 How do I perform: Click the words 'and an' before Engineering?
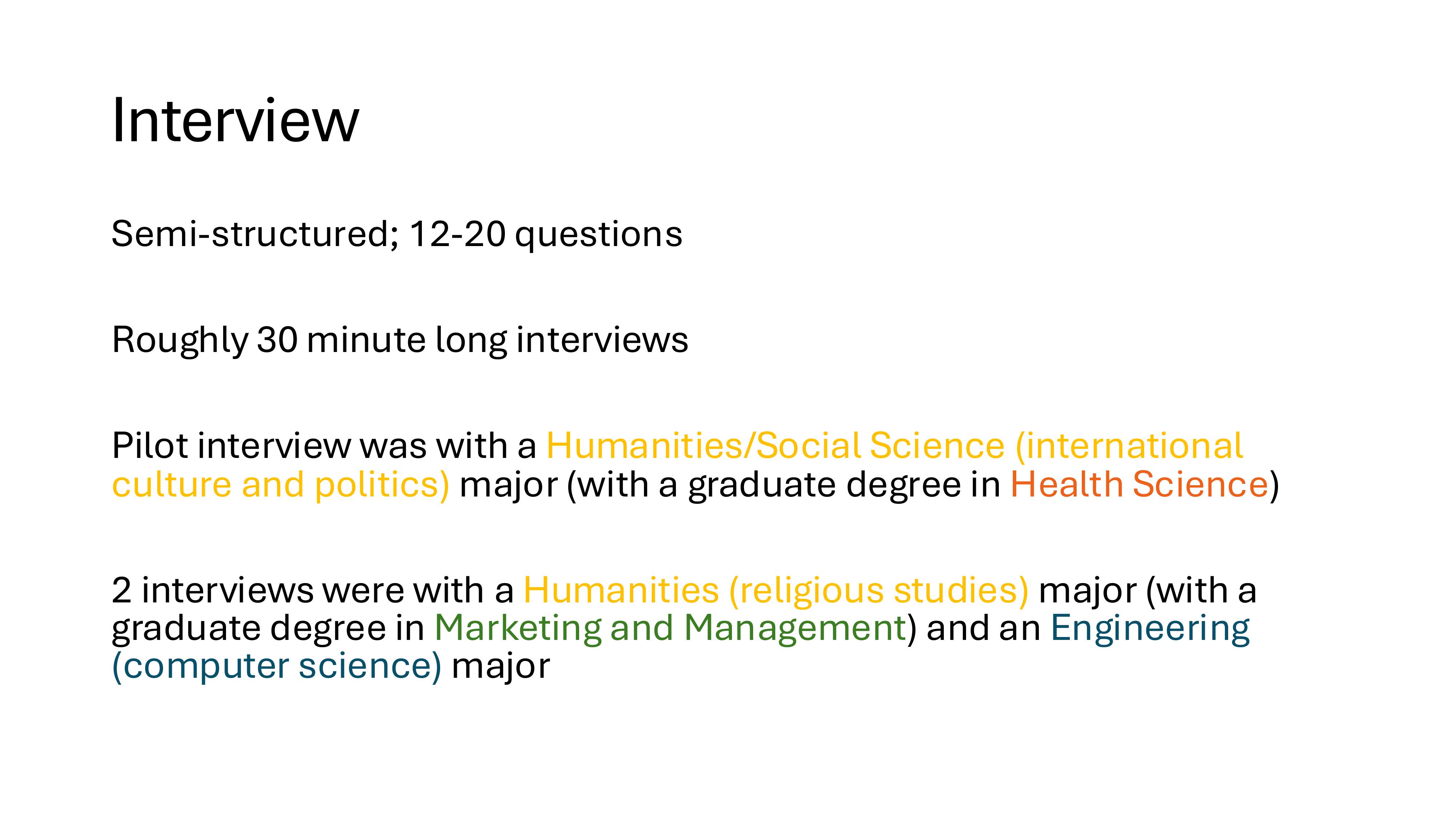tap(984, 628)
